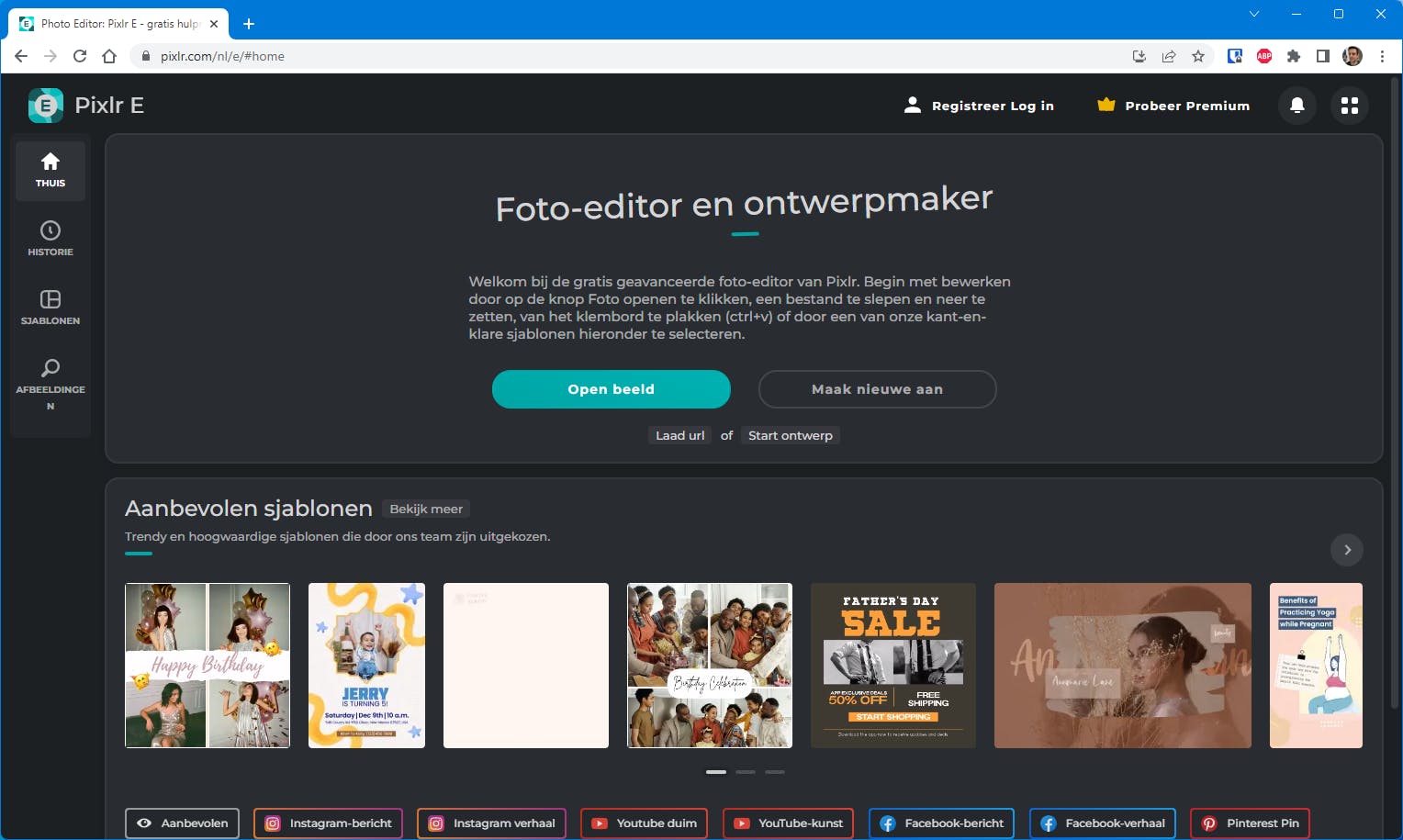Open the notifications bell
Screen dimensions: 1403x840
(1297, 106)
